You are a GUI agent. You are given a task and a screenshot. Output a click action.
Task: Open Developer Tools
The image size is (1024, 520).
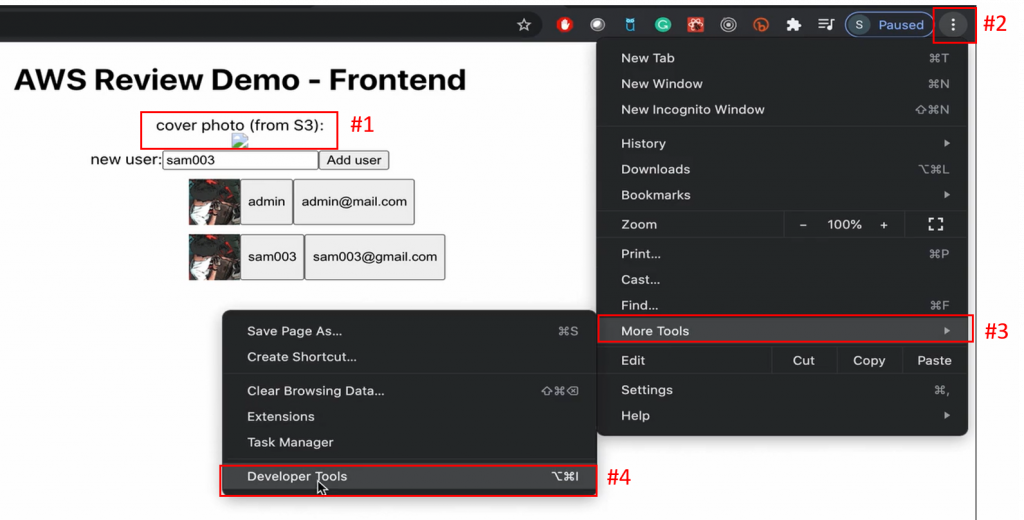409,476
